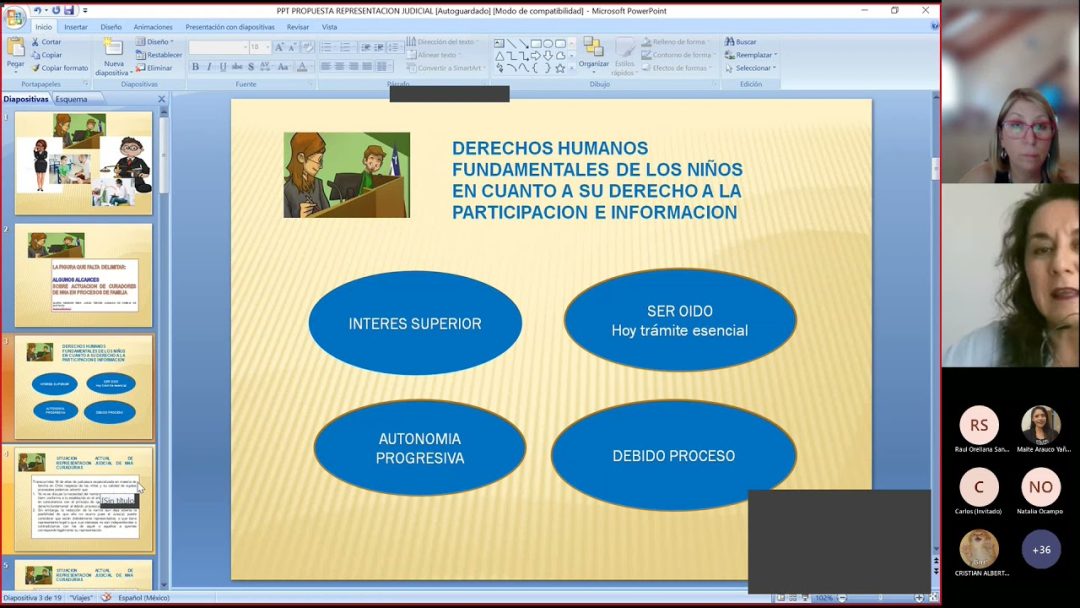
Task: Toggle text shadow S button
Action: click(x=251, y=67)
